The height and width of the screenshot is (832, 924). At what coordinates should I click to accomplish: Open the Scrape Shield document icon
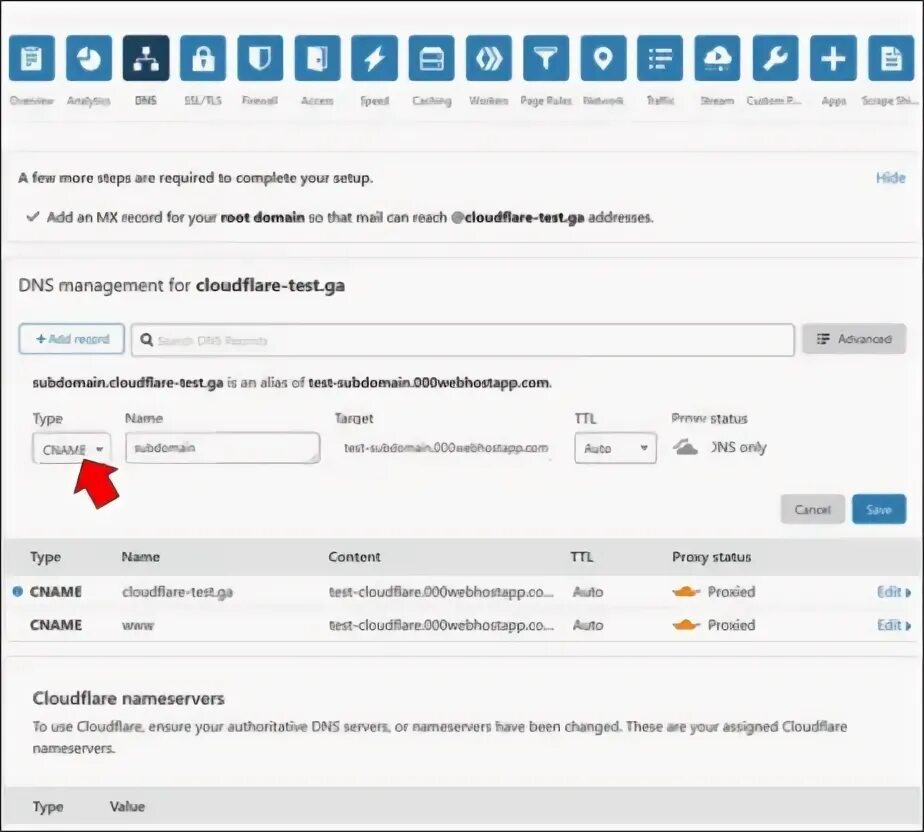tap(891, 58)
